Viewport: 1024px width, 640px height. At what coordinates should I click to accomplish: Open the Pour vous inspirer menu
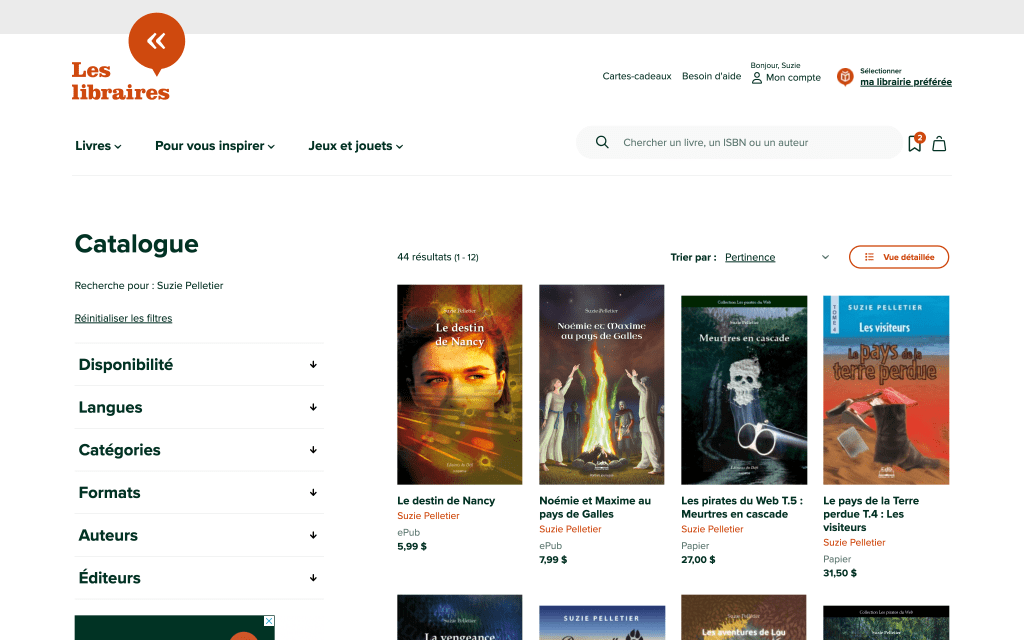tap(214, 146)
